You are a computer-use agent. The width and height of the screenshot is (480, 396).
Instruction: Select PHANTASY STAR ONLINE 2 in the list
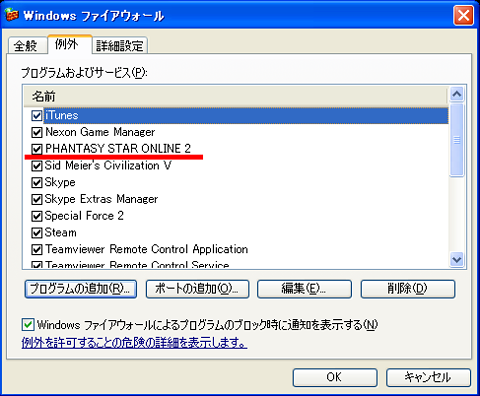coord(118,148)
